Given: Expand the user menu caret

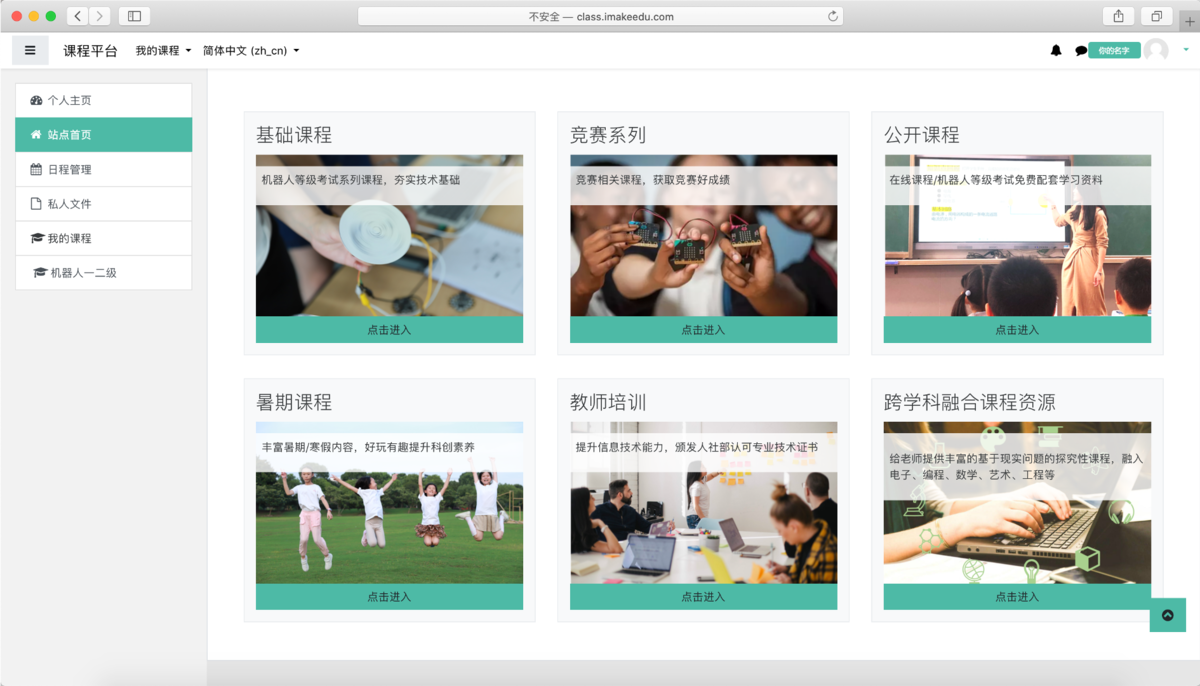Looking at the screenshot, I should pos(1186,49).
